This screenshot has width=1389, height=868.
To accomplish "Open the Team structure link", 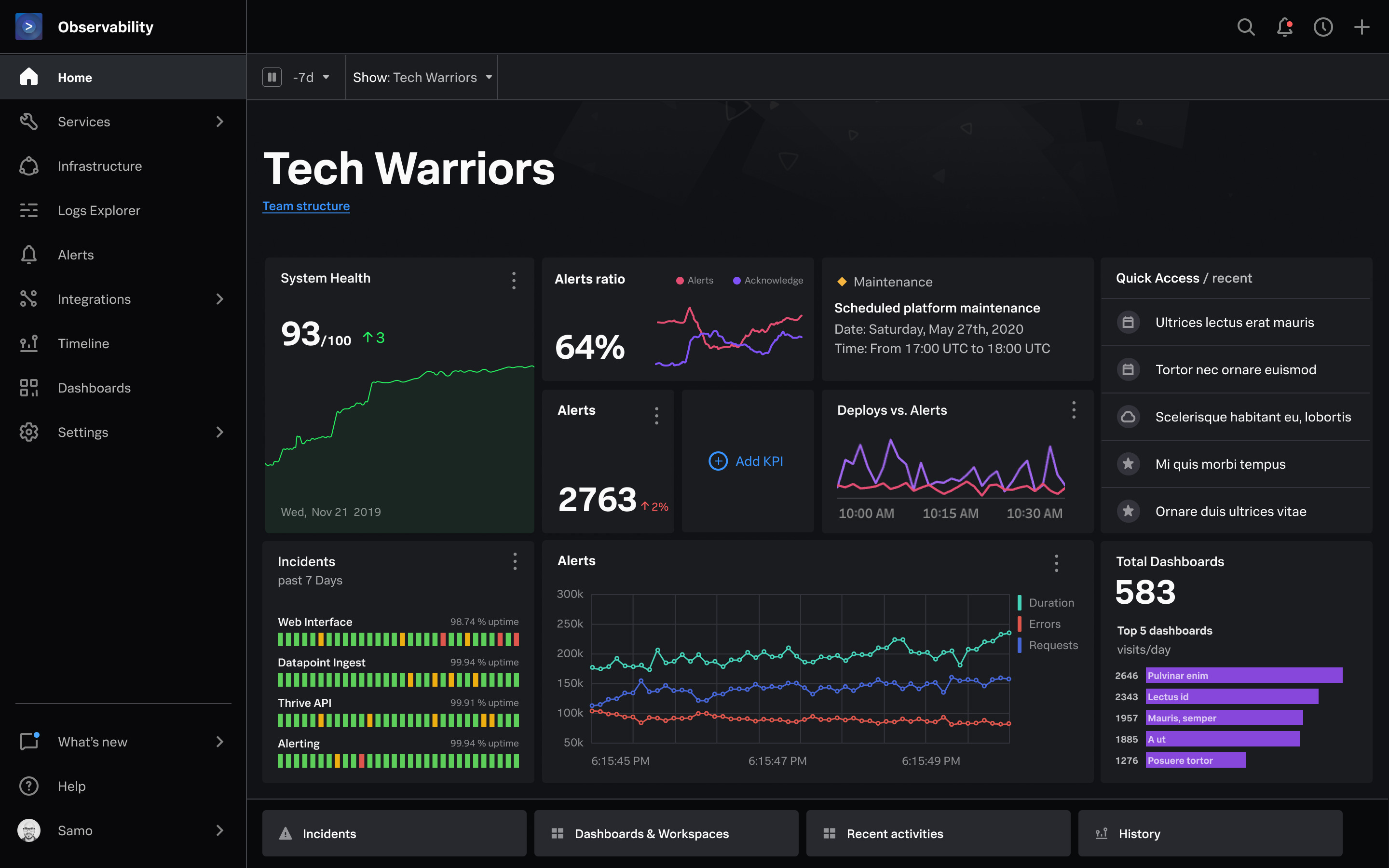I will point(306,206).
